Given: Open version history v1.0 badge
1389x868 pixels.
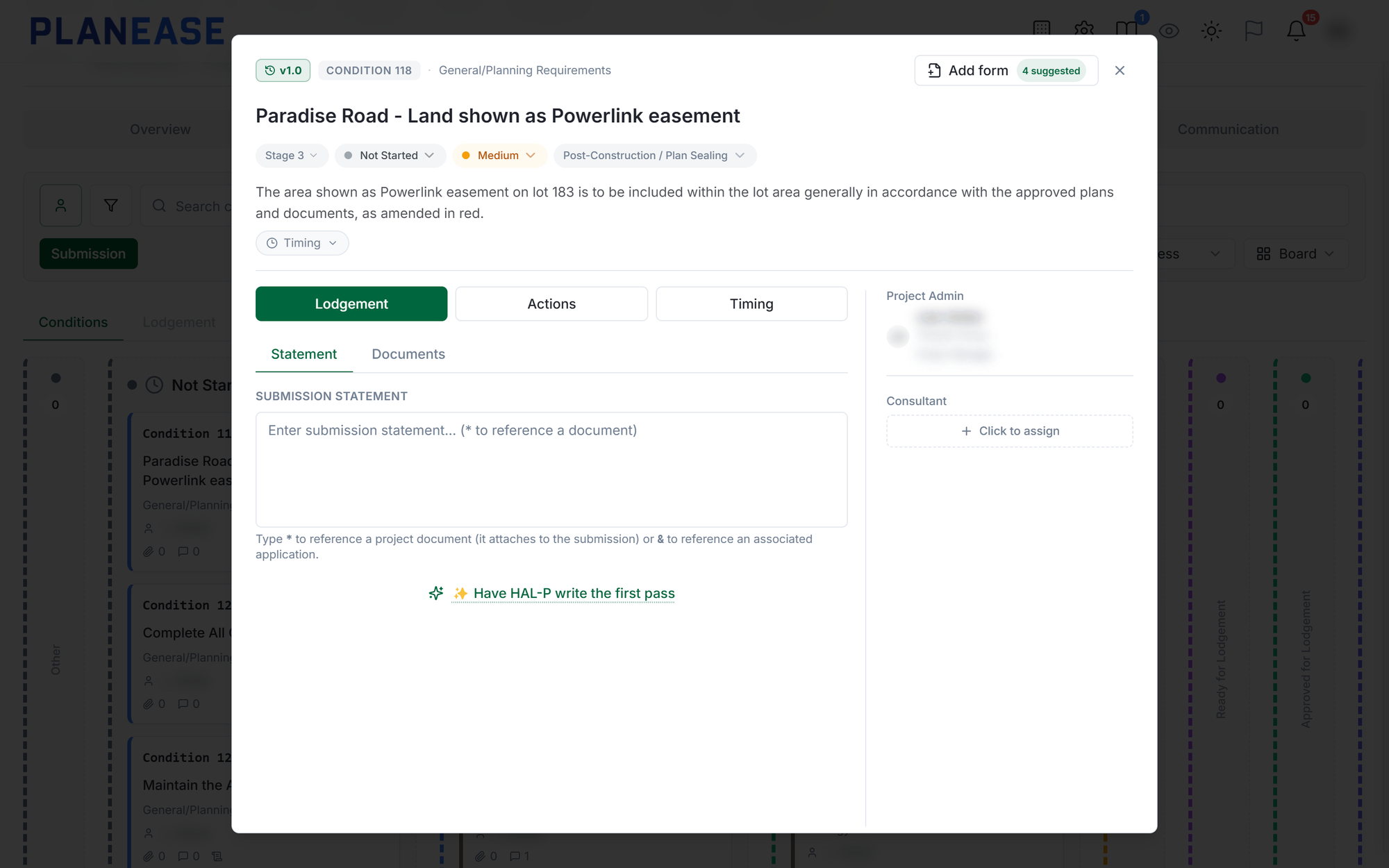Looking at the screenshot, I should [283, 70].
